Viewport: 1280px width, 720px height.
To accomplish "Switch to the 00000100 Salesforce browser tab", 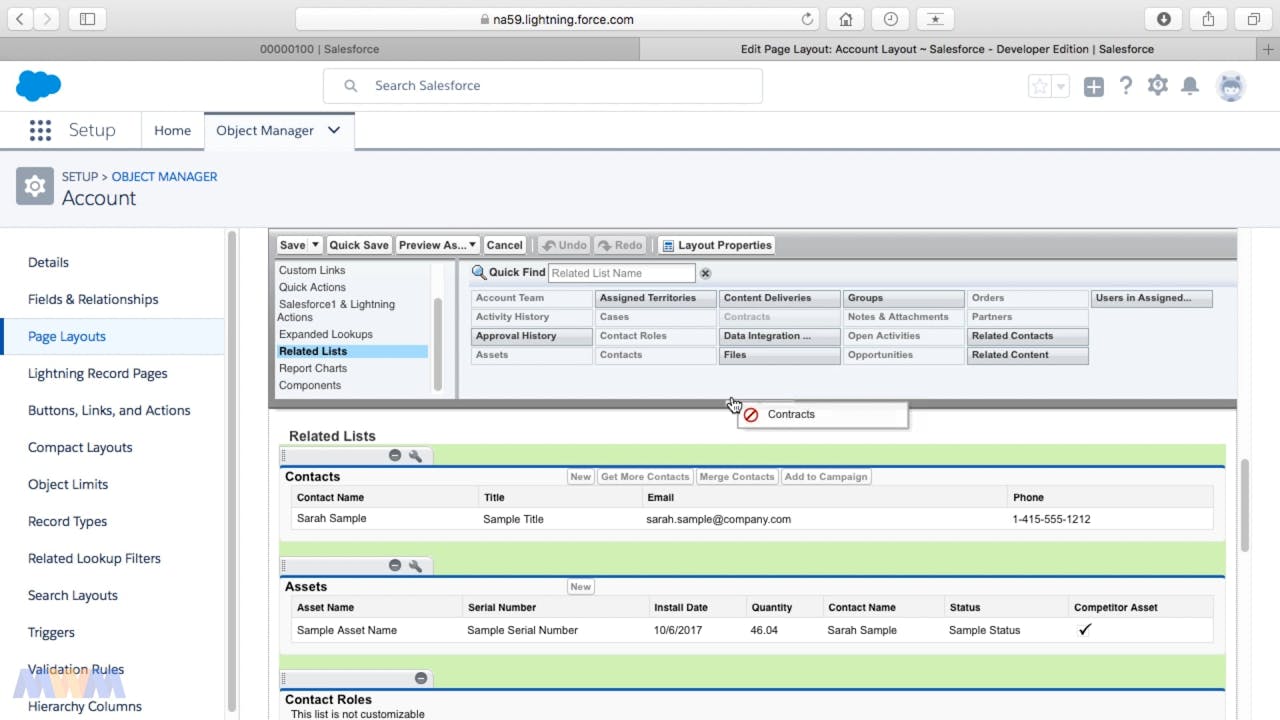I will [319, 49].
